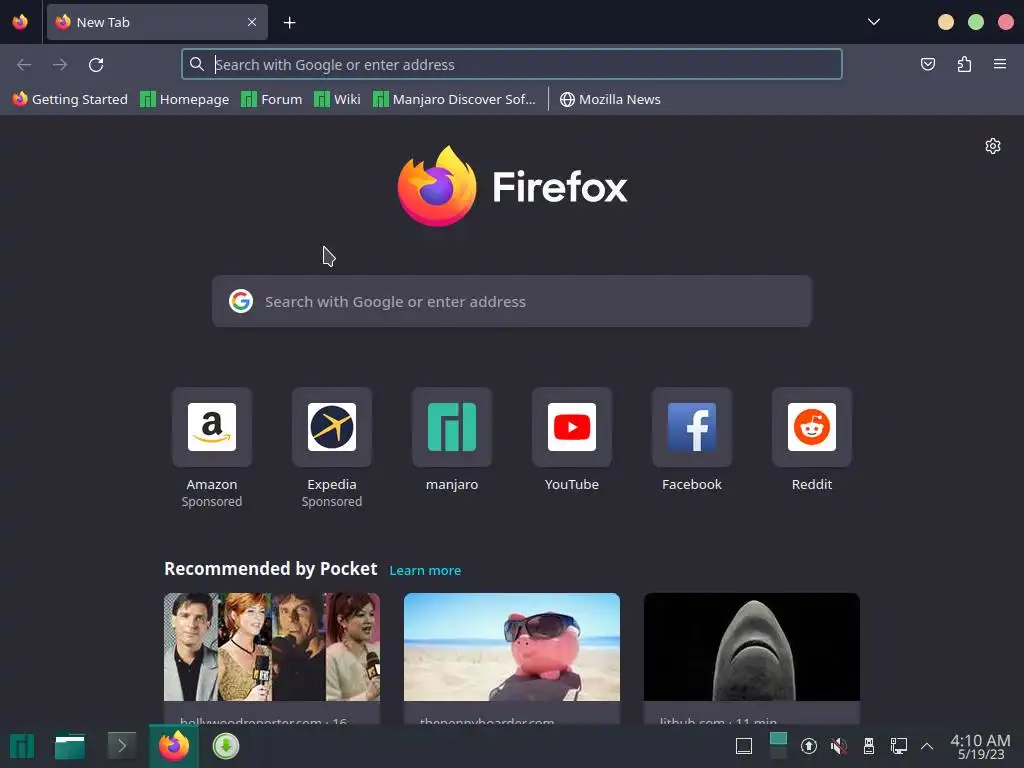The image size is (1024, 768).
Task: Open the removable devices tray icon
Action: coord(869,746)
